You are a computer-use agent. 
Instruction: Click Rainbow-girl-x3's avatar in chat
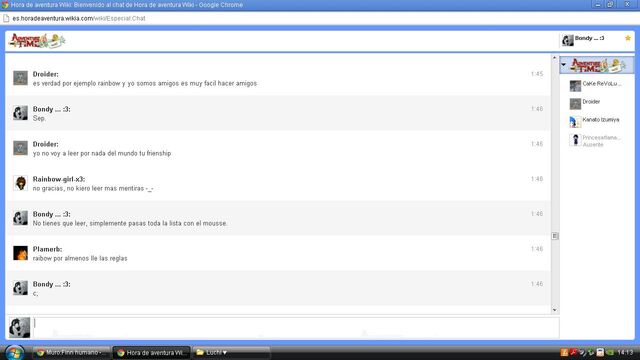click(20, 183)
